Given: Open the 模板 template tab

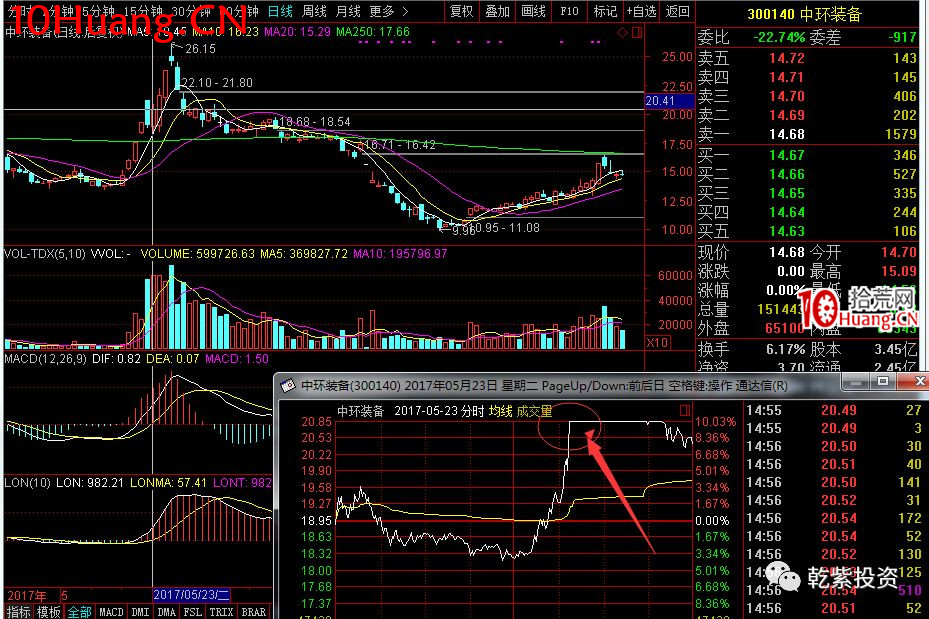Looking at the screenshot, I should pos(49,612).
